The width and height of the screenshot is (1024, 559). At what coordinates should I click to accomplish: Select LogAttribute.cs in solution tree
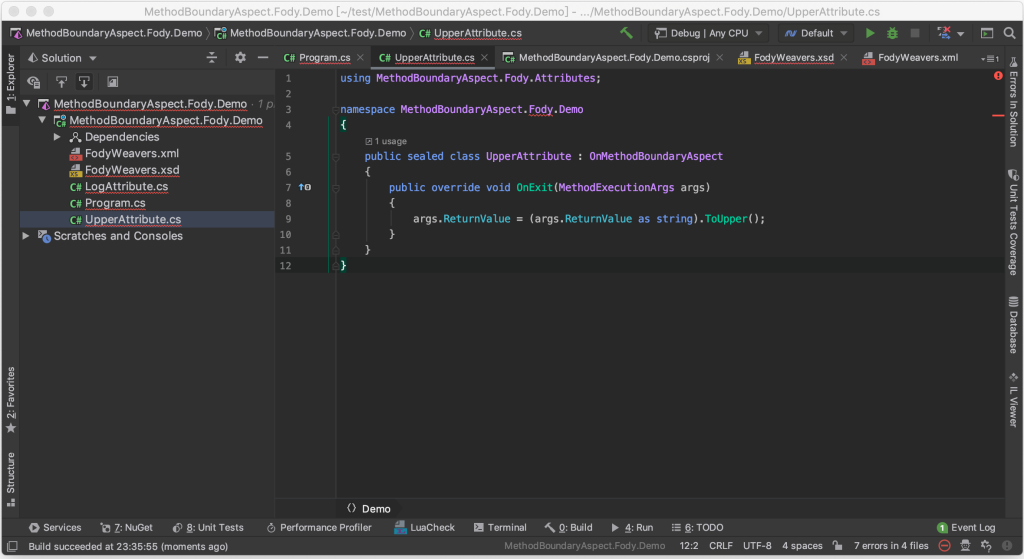126,186
